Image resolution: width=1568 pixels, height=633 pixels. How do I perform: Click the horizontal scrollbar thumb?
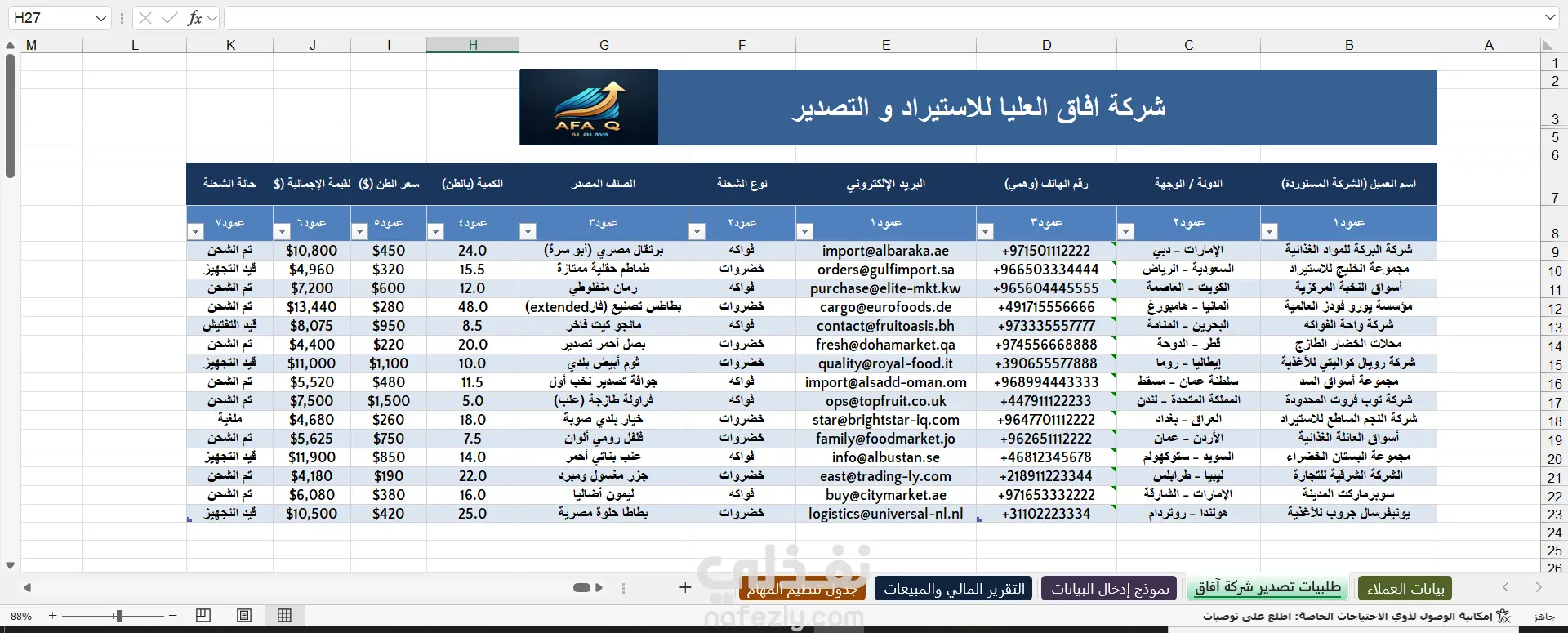point(581,588)
